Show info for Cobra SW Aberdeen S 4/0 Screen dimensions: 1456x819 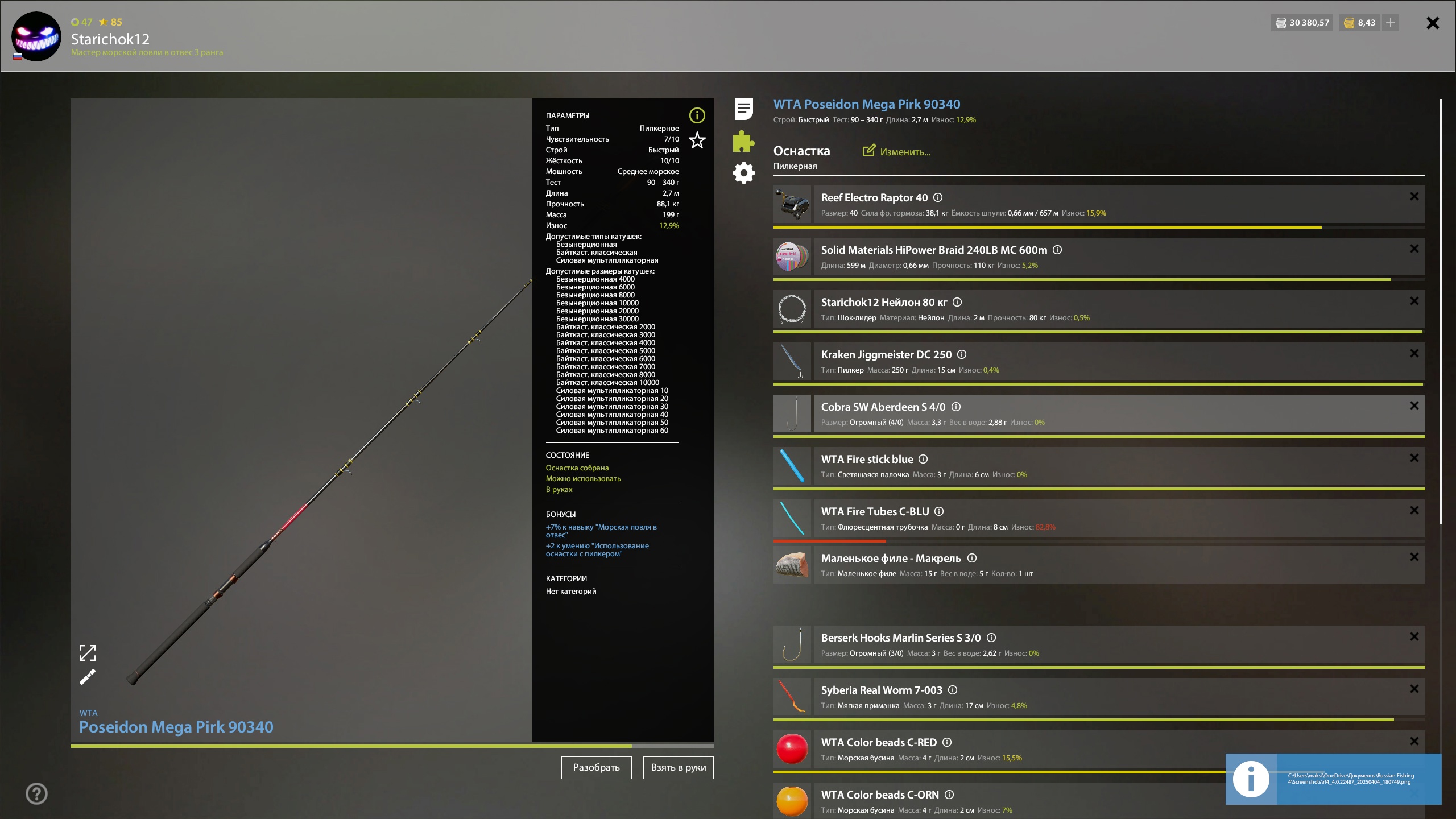coord(956,407)
